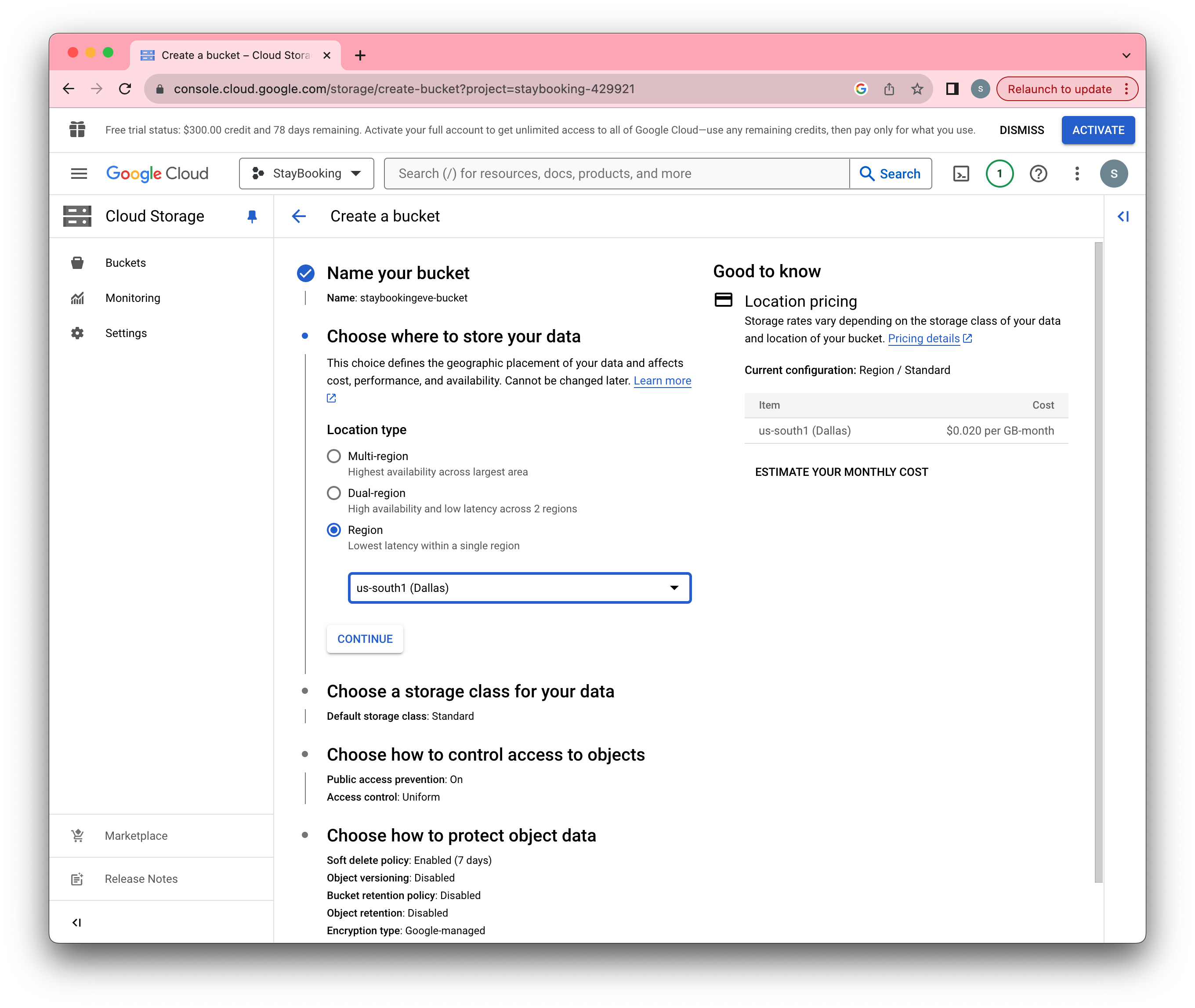Open the help menu
Screen dimensions: 1195x1008
[1039, 173]
